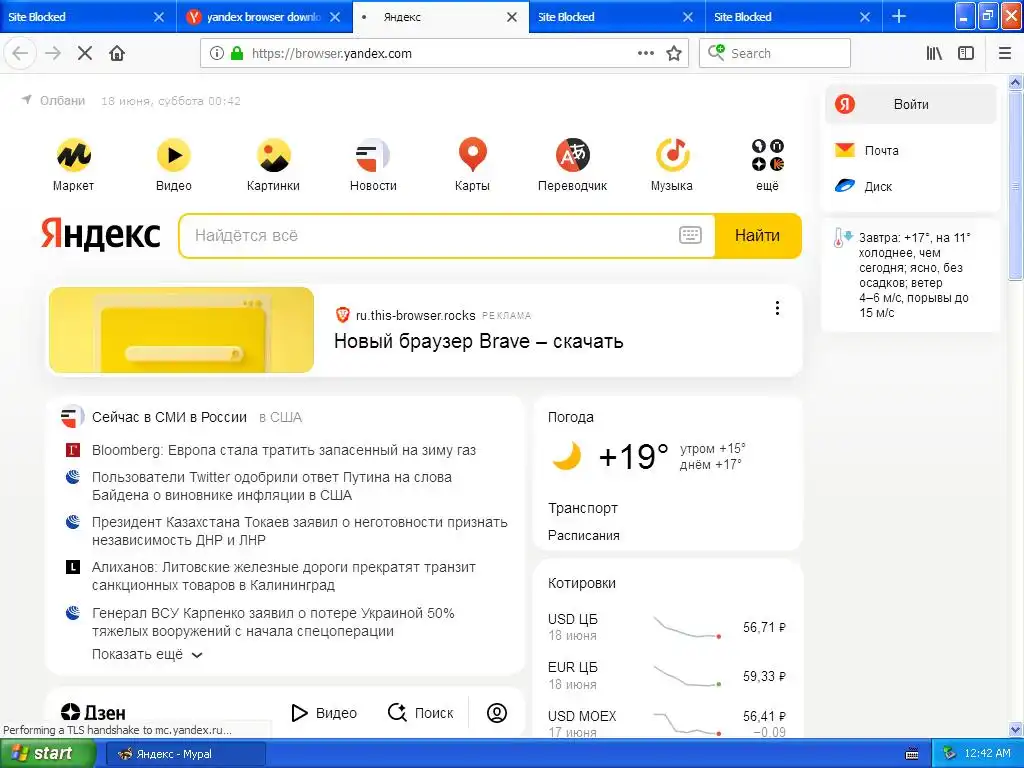Open options menu for Brave ad
Viewport: 1024px width, 768px height.
pos(777,308)
